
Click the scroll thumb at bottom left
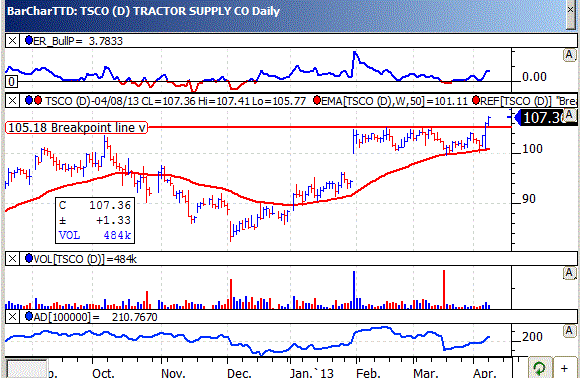[x=27, y=369]
